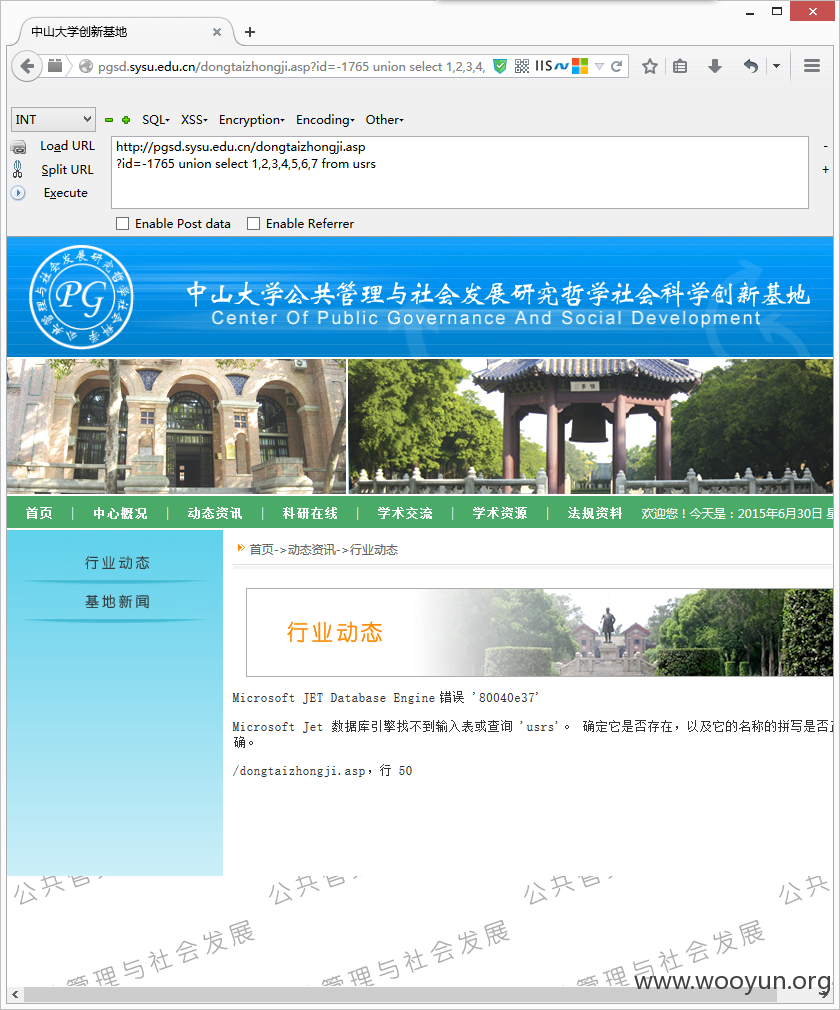
Task: Open the address bar history dropdown arrow
Action: 600,66
